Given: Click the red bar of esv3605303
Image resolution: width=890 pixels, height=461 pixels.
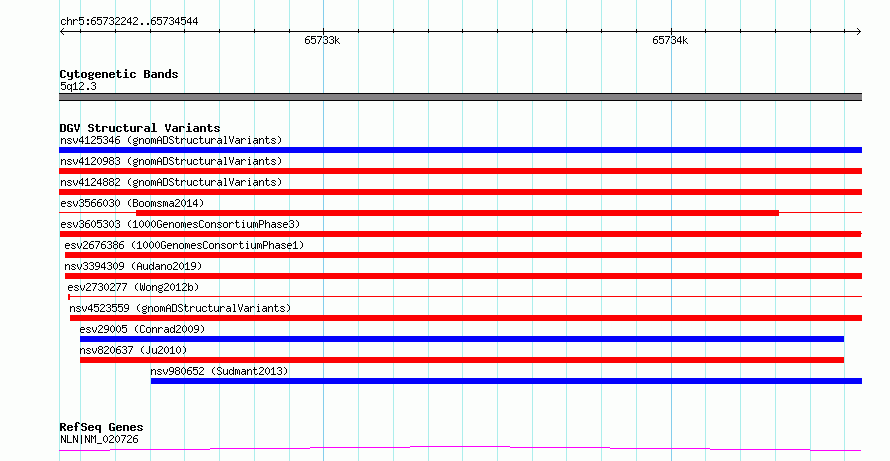Looking at the screenshot, I should pyautogui.click(x=460, y=234).
